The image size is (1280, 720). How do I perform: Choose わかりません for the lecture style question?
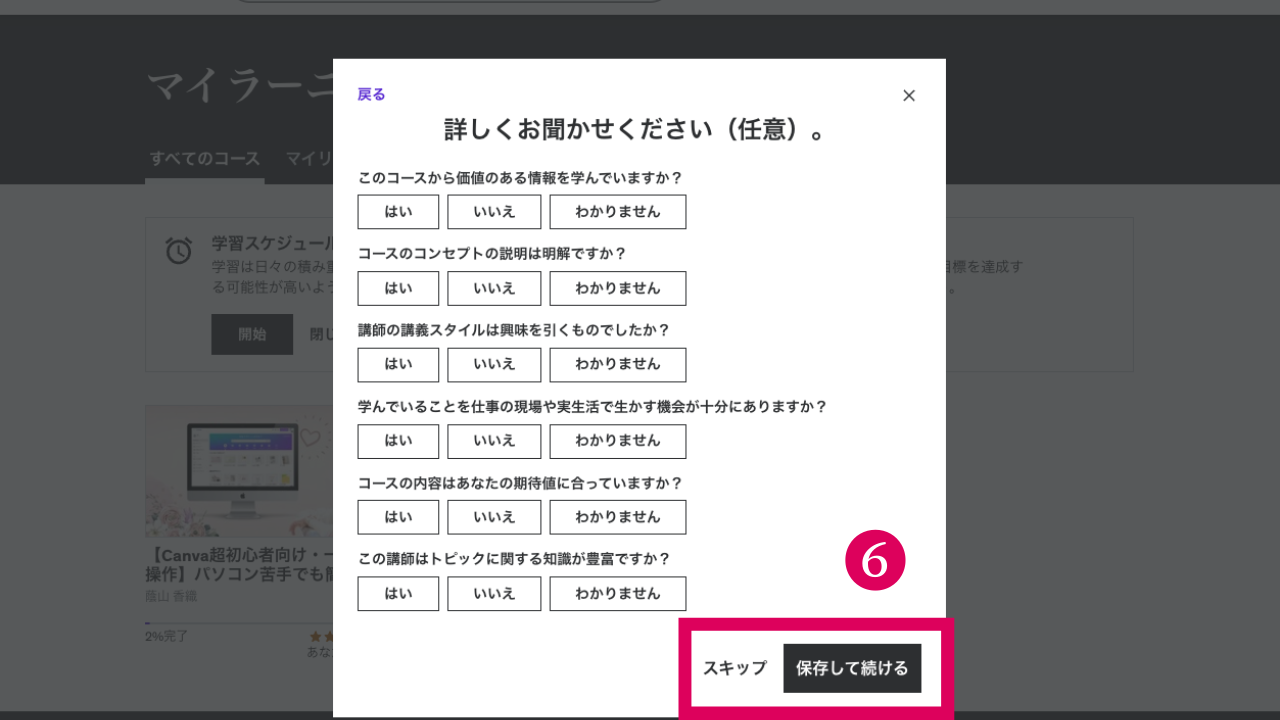point(617,364)
